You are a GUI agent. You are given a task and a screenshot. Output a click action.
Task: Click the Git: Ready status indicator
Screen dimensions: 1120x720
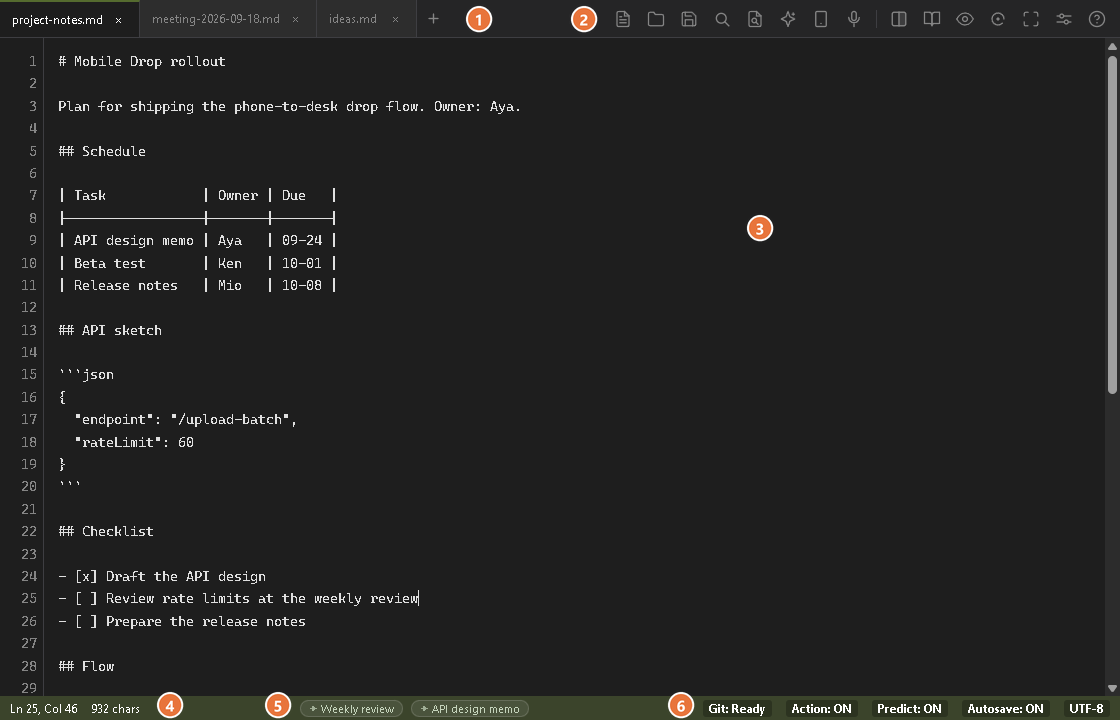(x=736, y=709)
